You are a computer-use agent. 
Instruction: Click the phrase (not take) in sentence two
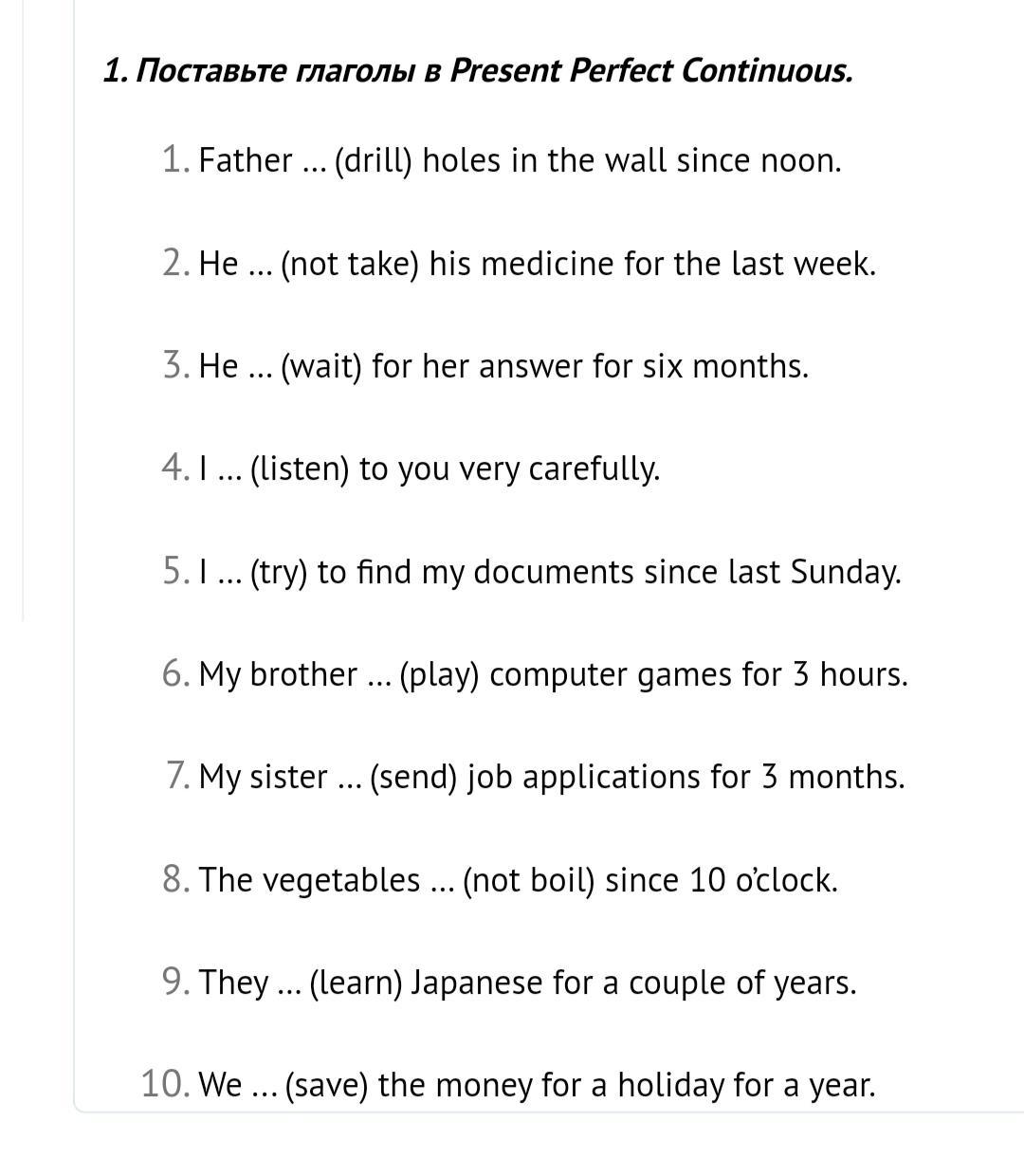350,264
